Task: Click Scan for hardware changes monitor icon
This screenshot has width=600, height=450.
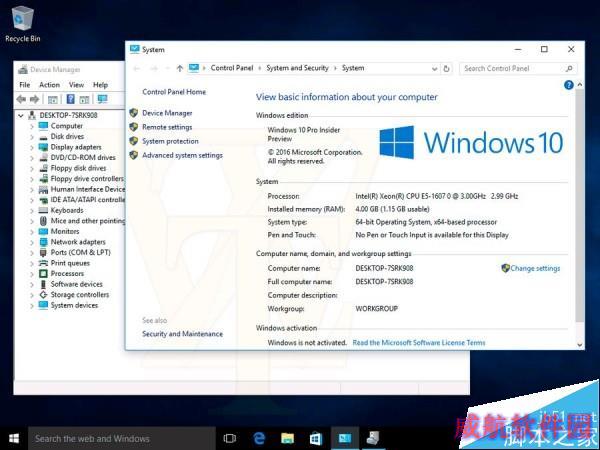Action: pyautogui.click(x=102, y=99)
